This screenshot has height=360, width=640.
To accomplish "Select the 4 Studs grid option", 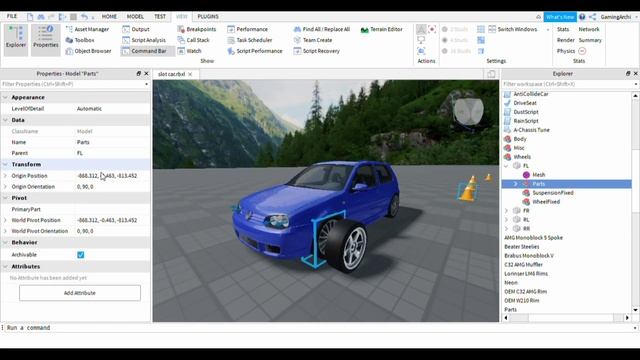I will click(x=455, y=40).
